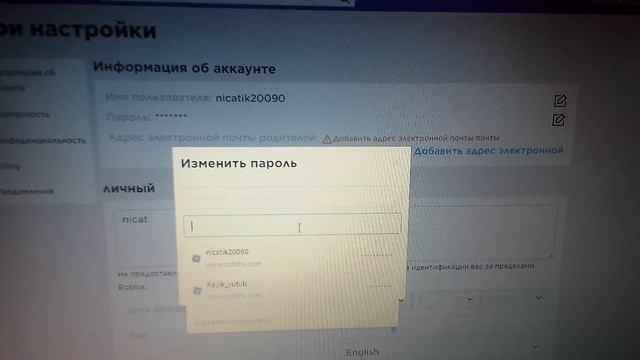The height and width of the screenshot is (360, 640).
Task: Choose saved login Rajik_yutub from autofill list
Action: [292, 290]
